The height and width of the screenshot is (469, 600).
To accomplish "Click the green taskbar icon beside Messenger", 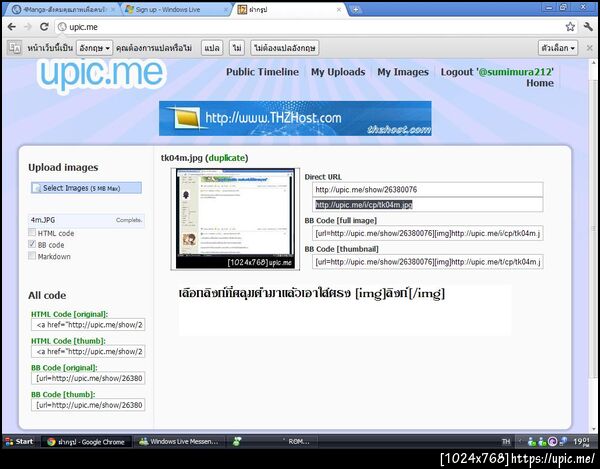I will [x=236, y=441].
